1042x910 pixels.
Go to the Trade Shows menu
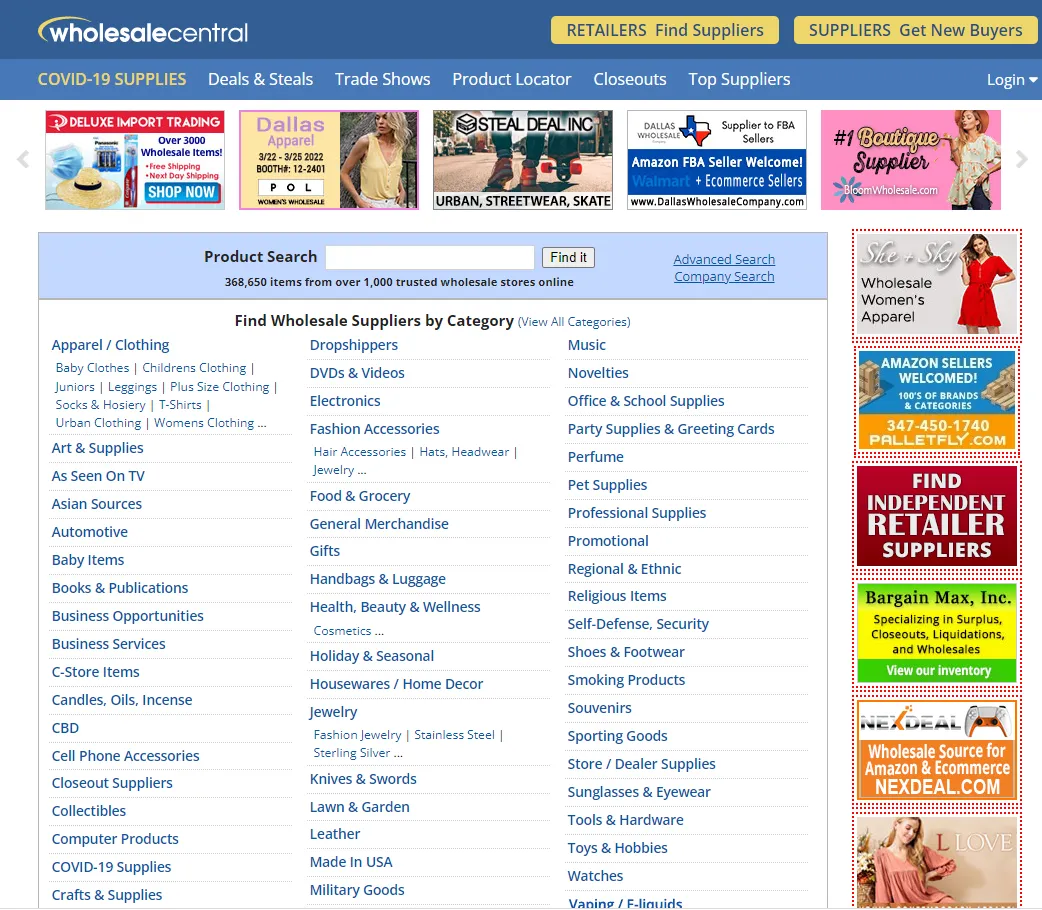[382, 79]
